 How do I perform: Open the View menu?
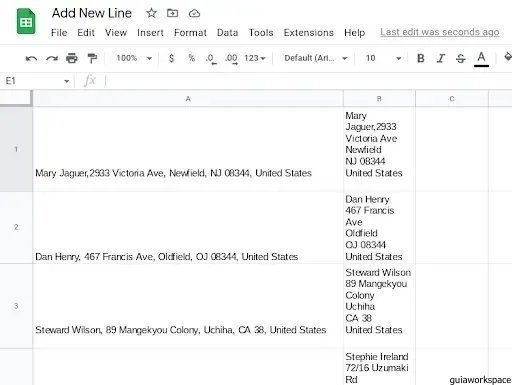point(116,33)
